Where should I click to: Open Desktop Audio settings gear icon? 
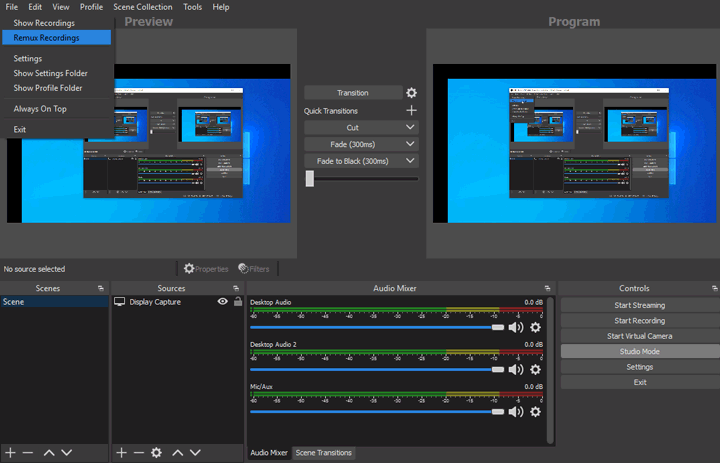(x=535, y=327)
